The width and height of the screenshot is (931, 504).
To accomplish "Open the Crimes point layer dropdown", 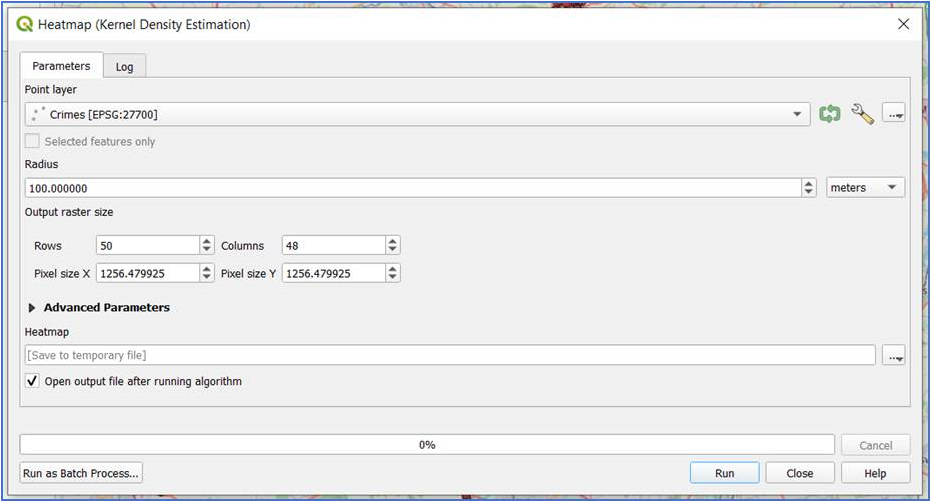I will pyautogui.click(x=417, y=114).
